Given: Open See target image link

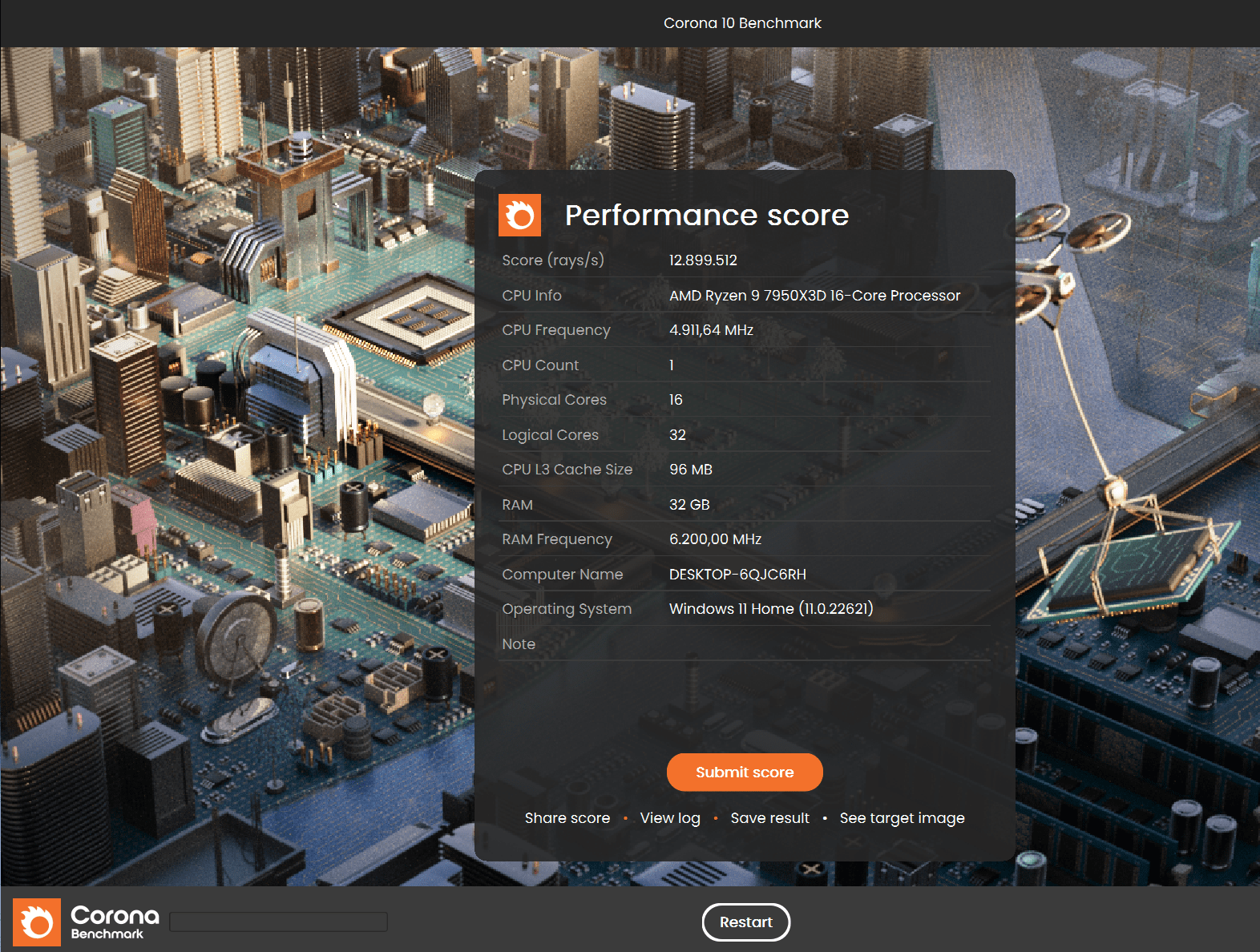Looking at the screenshot, I should (902, 818).
